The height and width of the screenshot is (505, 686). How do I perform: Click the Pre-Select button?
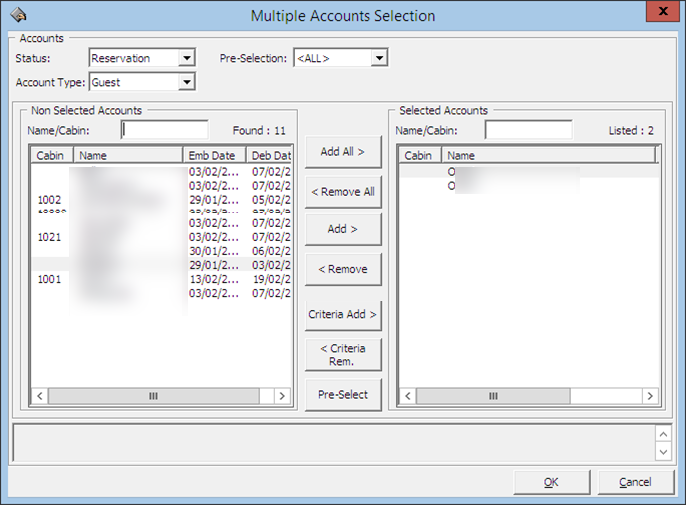coord(343,394)
